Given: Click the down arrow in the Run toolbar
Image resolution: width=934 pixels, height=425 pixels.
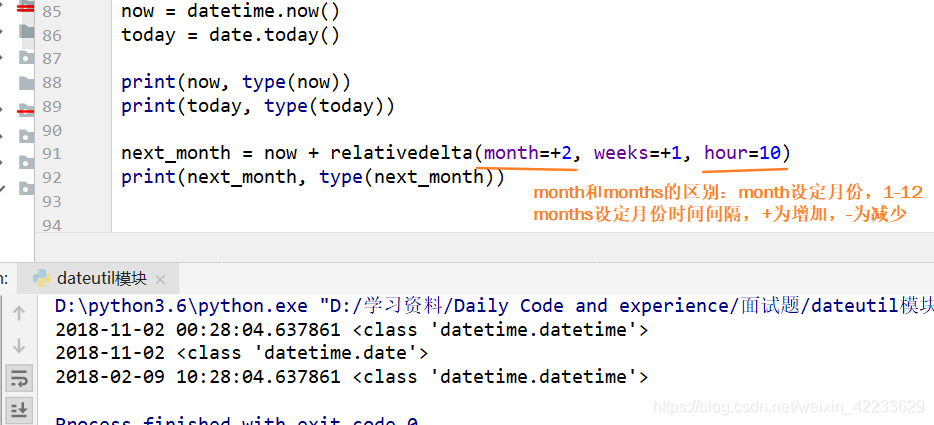Looking at the screenshot, I should pos(19,346).
